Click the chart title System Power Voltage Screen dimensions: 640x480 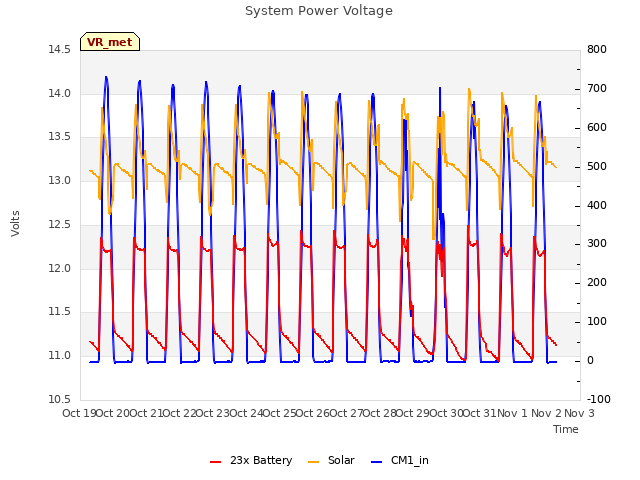point(319,11)
